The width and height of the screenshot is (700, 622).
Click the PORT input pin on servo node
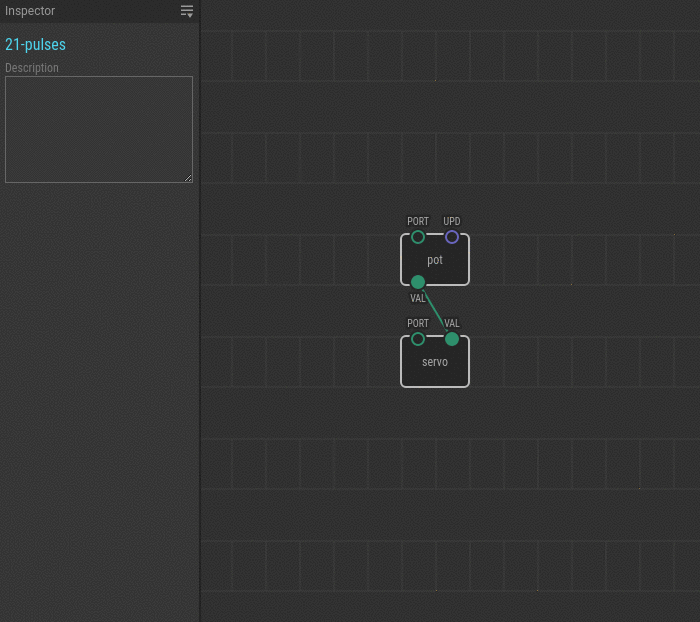pos(418,339)
